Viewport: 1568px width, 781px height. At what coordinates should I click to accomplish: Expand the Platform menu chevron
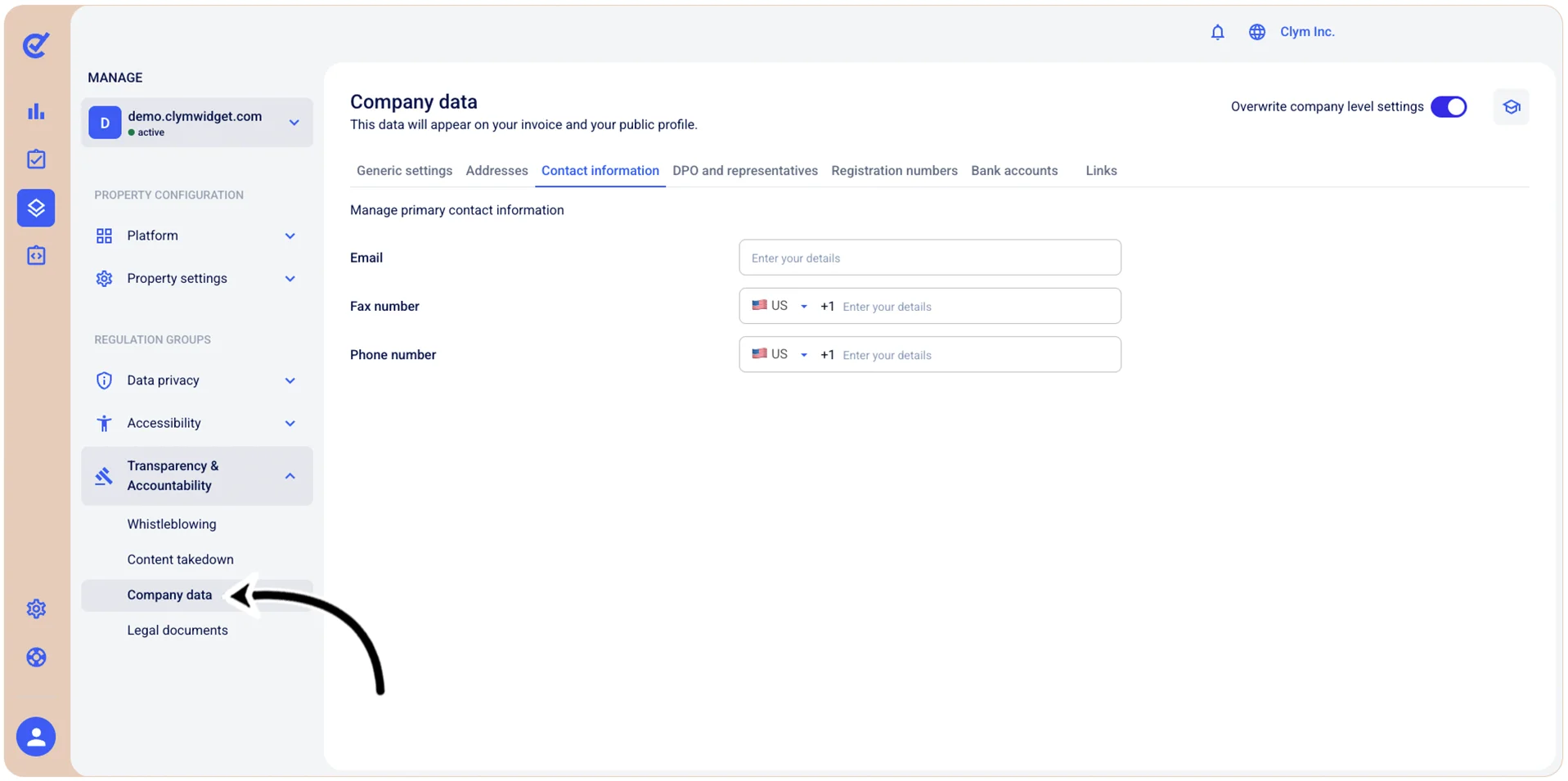point(290,236)
